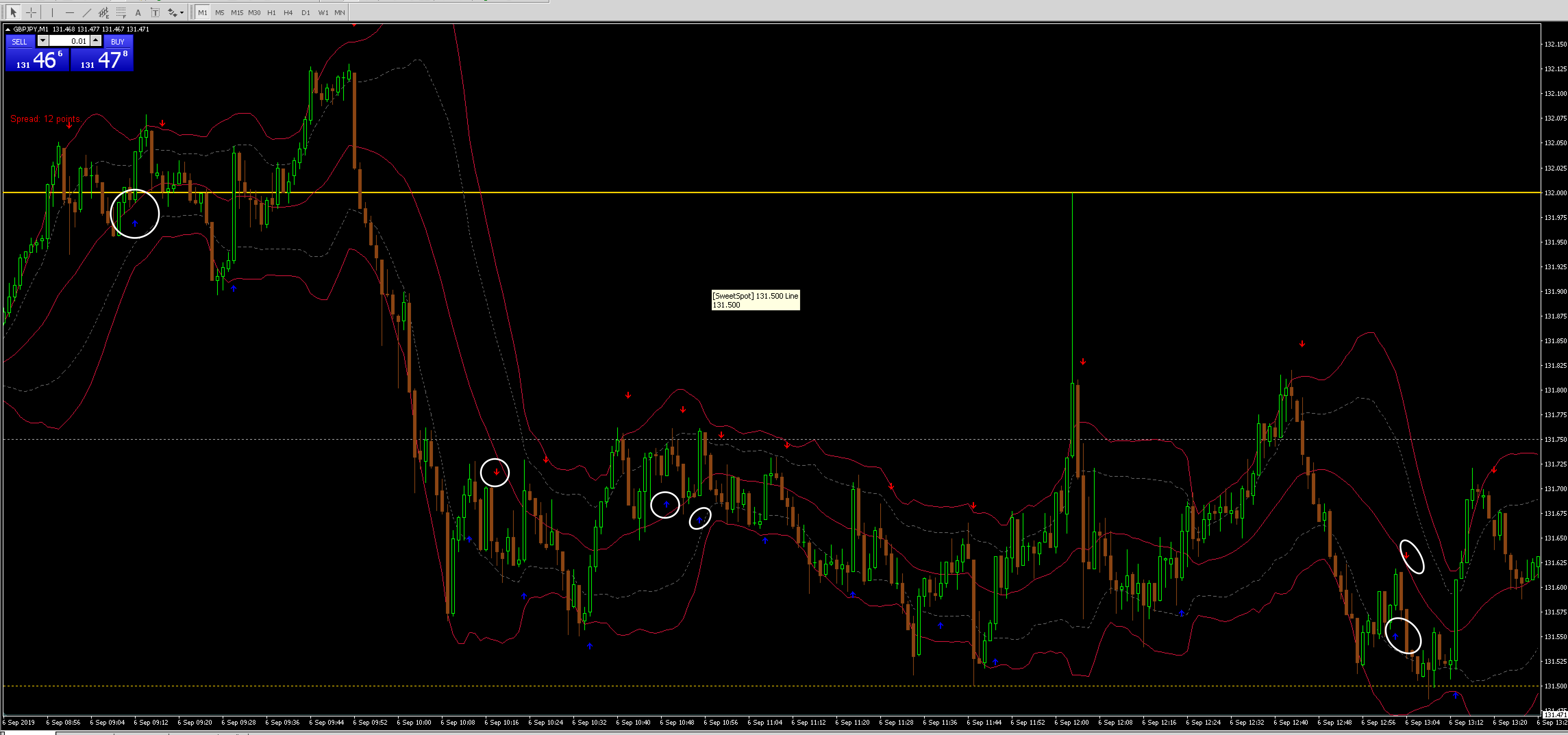Expand the arrows tool dropdown arrow
The width and height of the screenshot is (1568, 735).
click(x=182, y=13)
